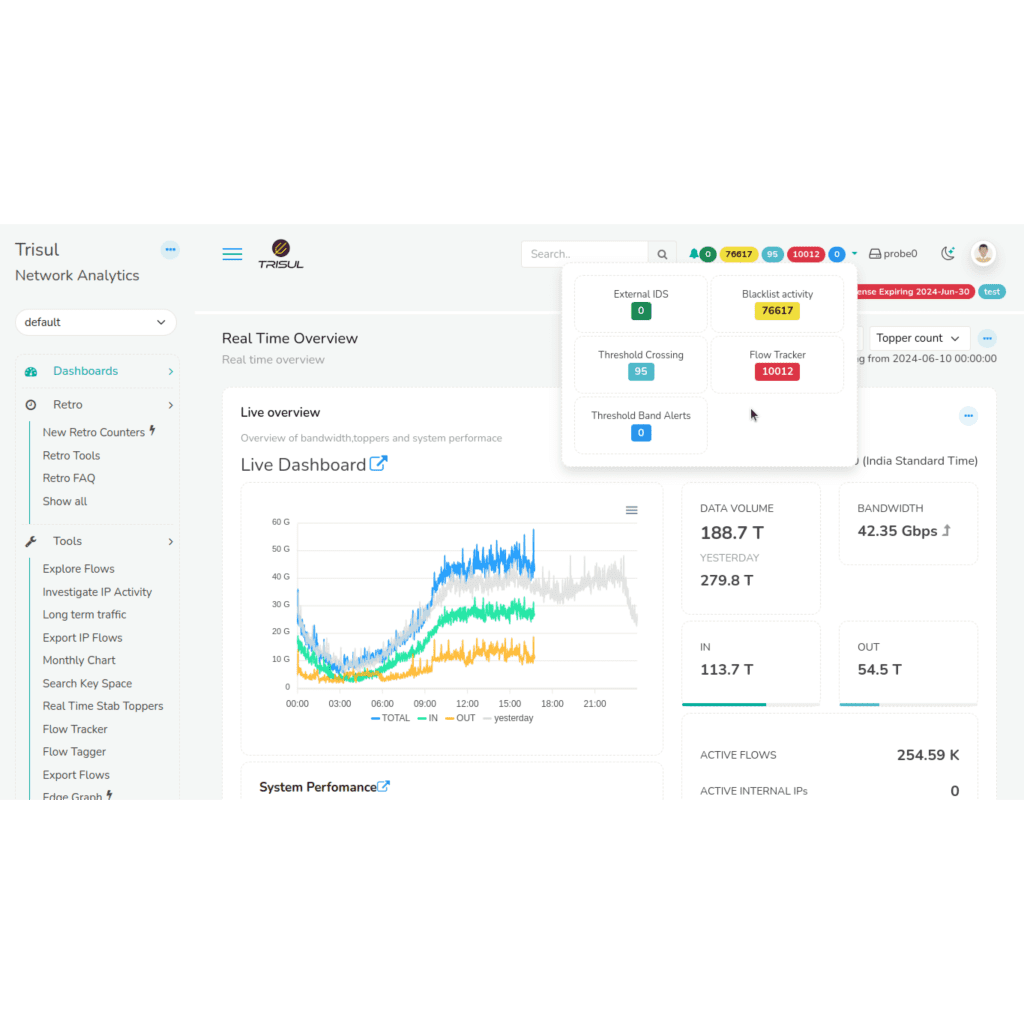
Task: Open Investigate IP Activity
Action: click(x=97, y=592)
